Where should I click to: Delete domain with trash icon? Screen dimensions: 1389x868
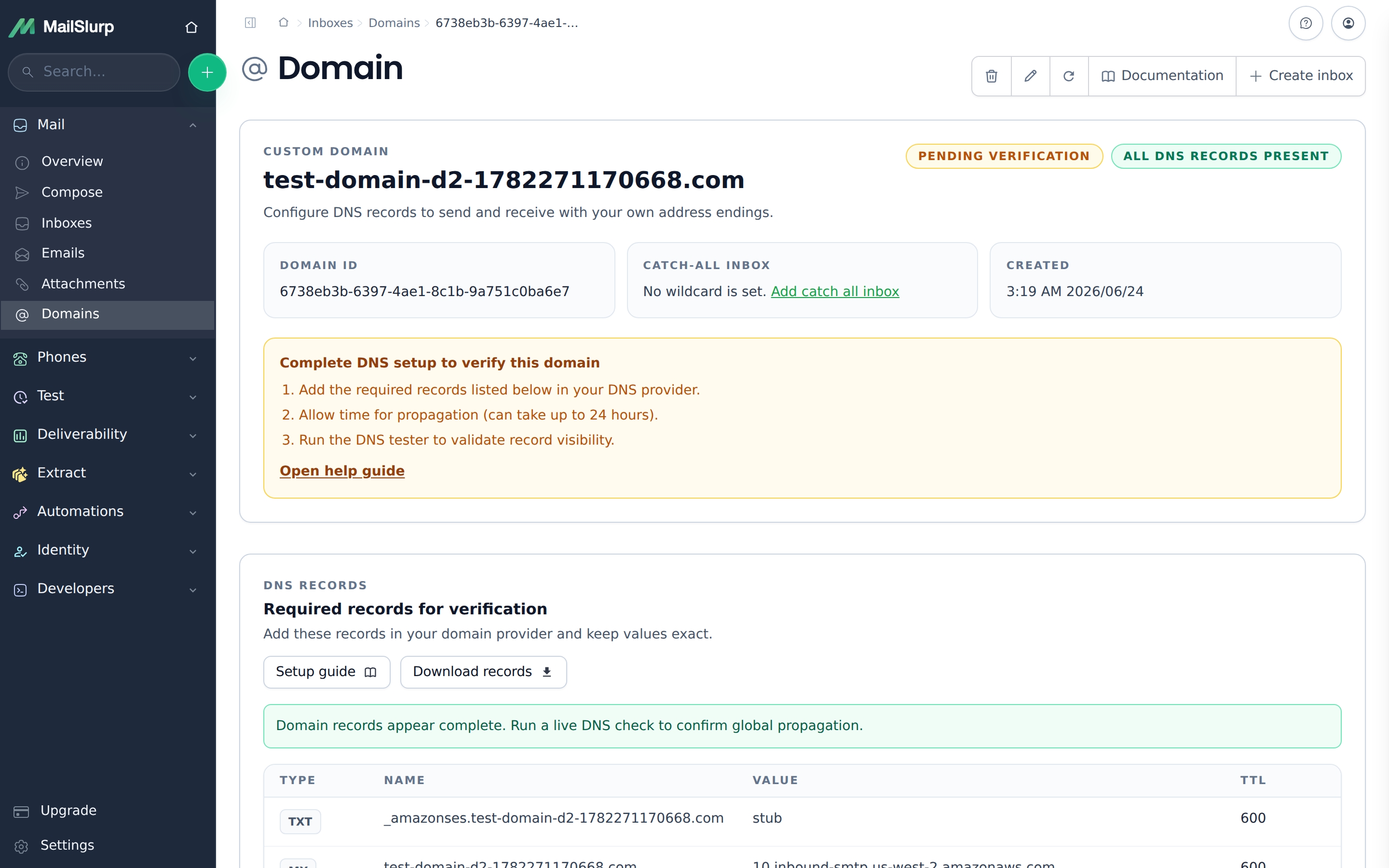pyautogui.click(x=991, y=76)
